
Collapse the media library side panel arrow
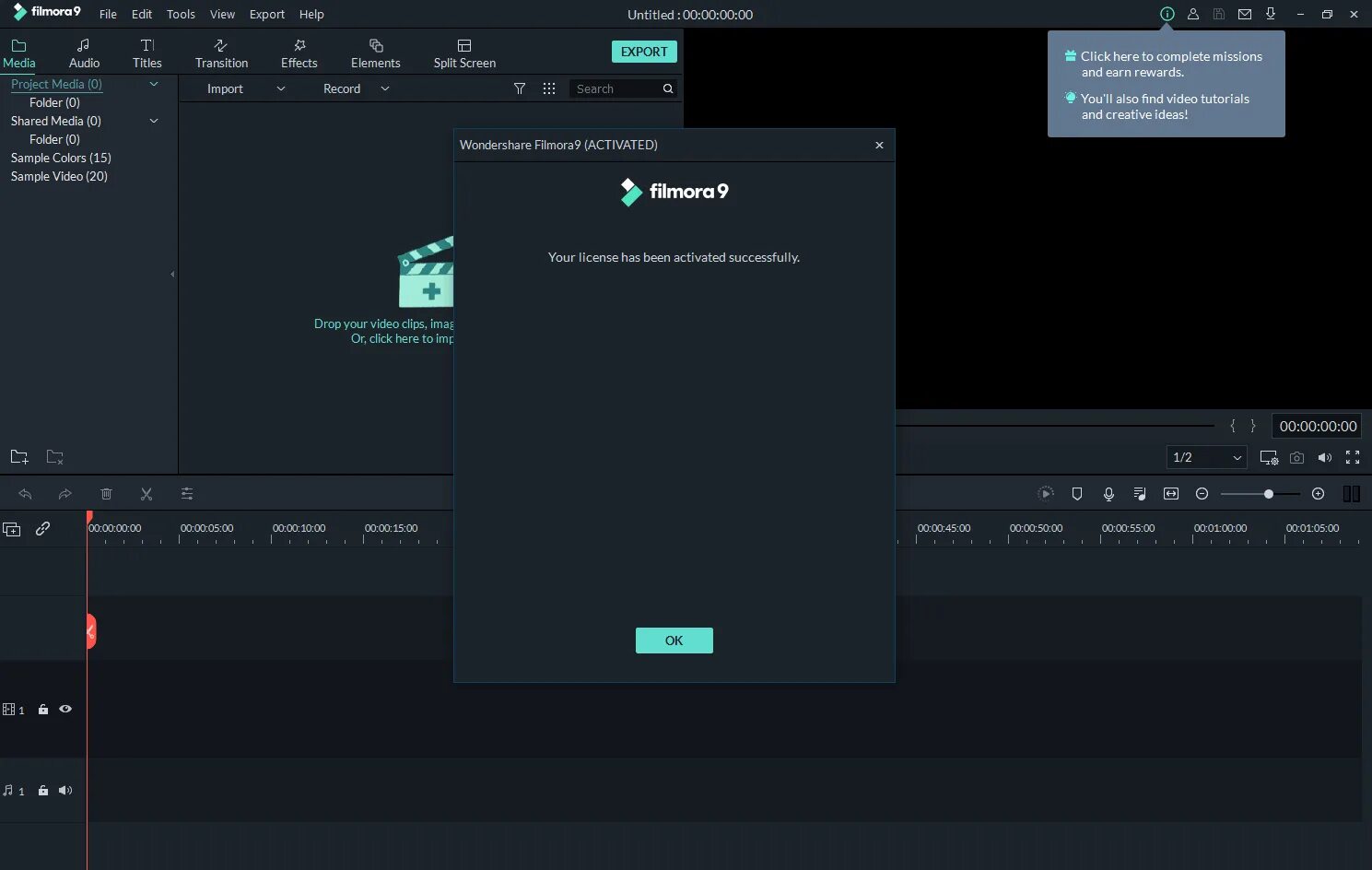(172, 274)
